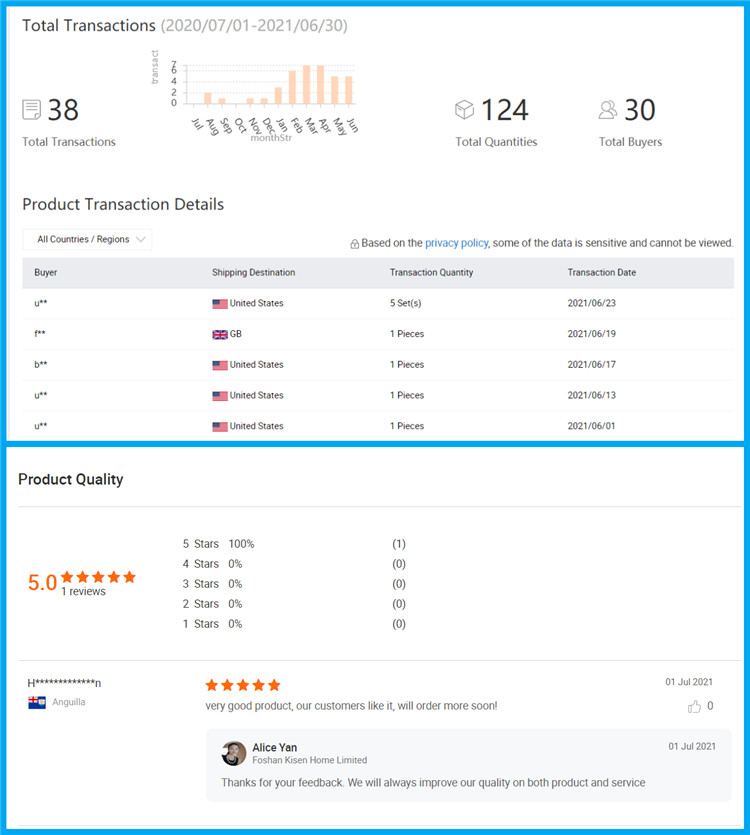Click the thumbs-up helpful icon on review
This screenshot has height=835, width=750.
[x=694, y=706]
